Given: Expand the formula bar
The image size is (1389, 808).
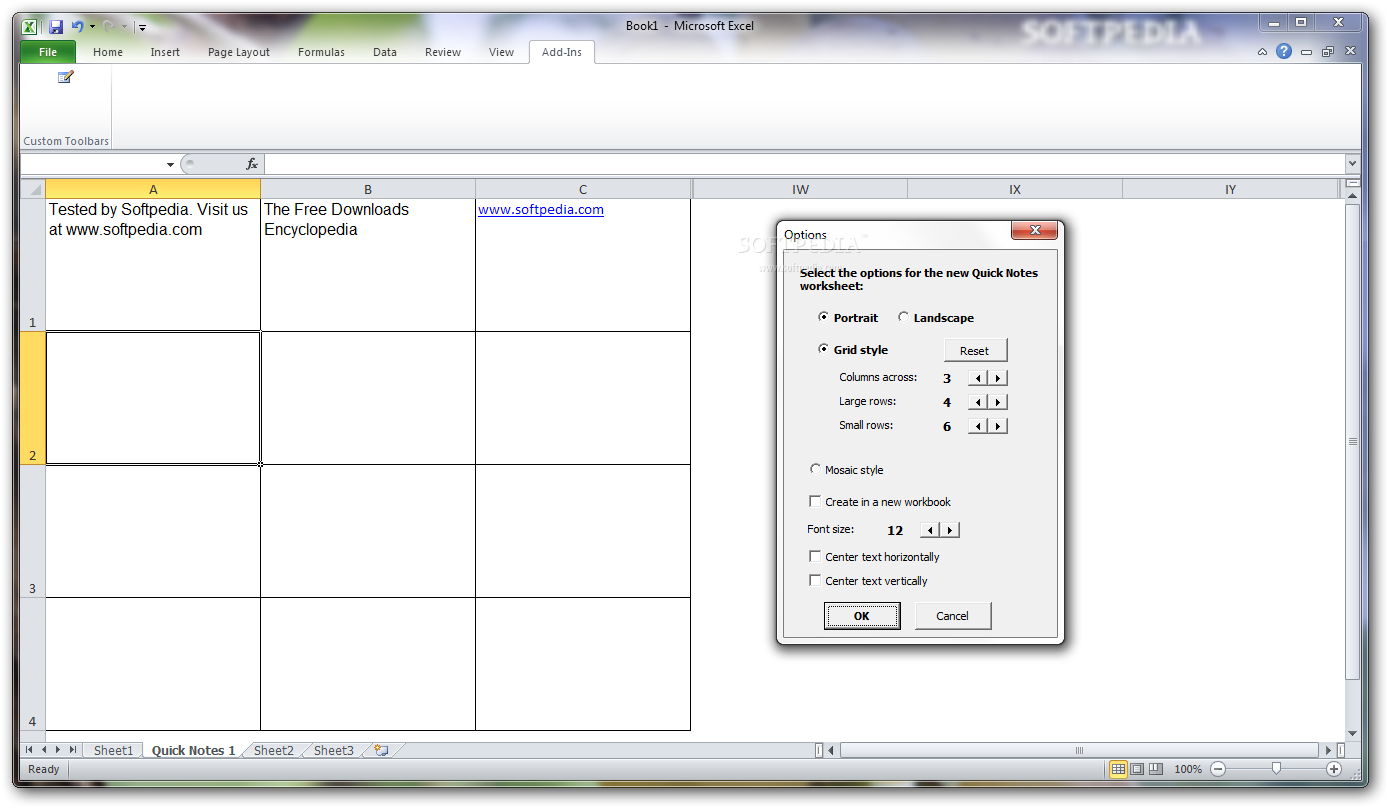Looking at the screenshot, I should [x=1353, y=164].
